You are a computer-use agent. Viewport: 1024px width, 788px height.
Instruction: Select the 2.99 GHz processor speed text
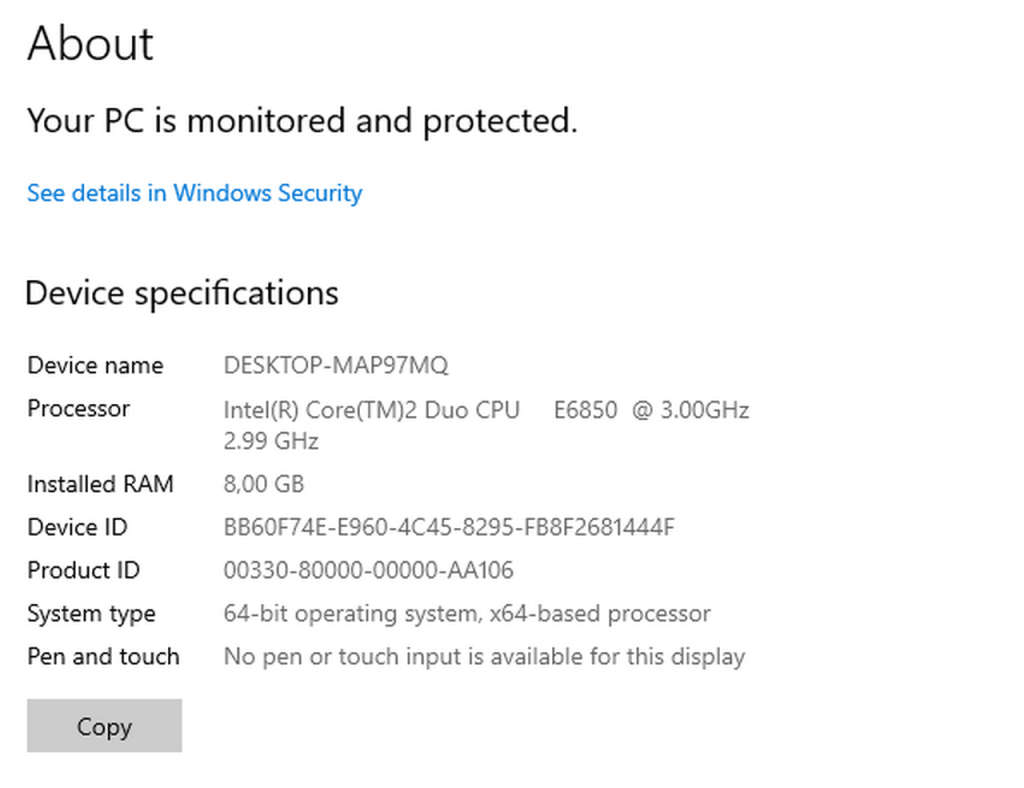[x=270, y=440]
